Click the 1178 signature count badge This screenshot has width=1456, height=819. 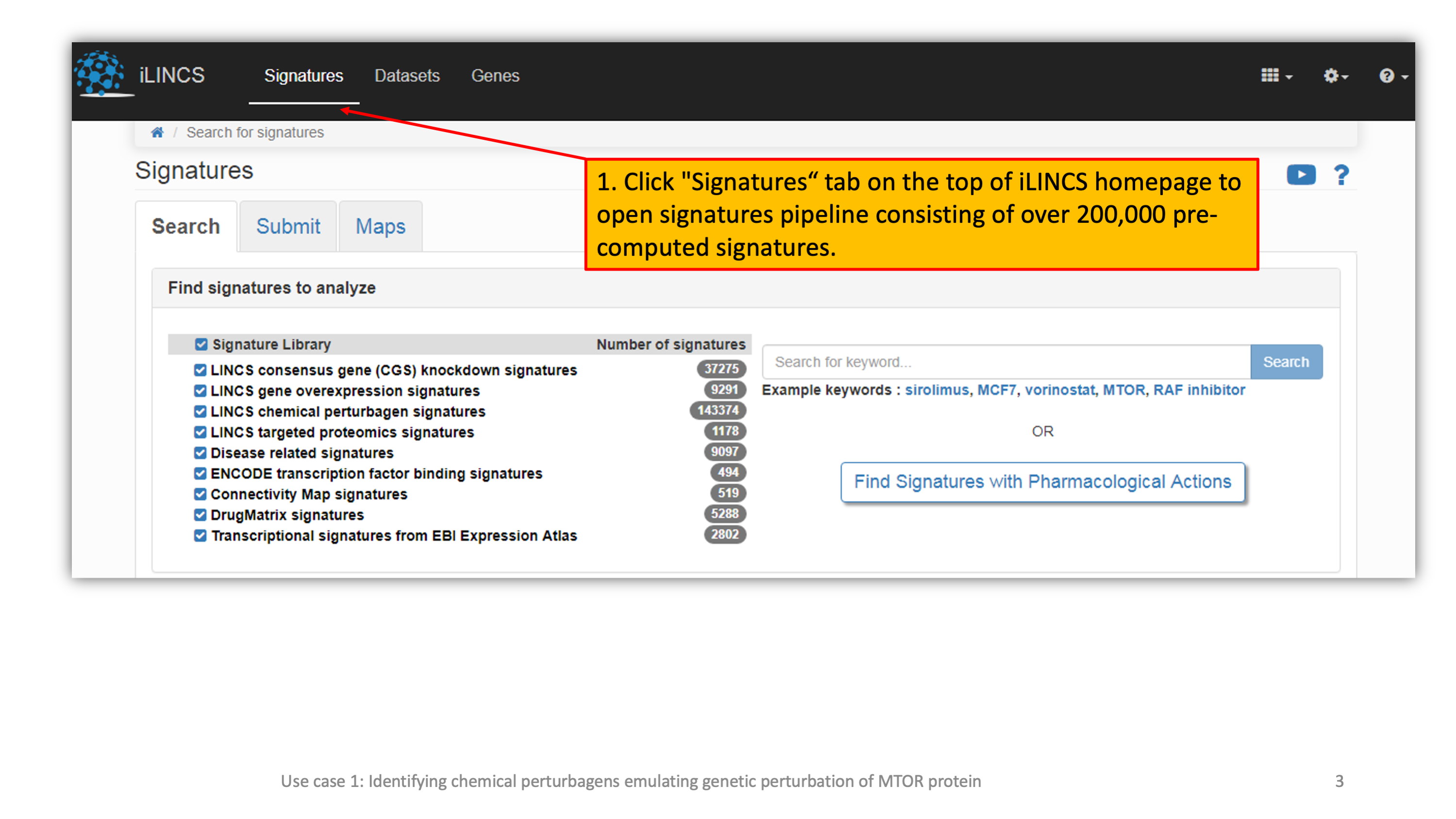[725, 431]
